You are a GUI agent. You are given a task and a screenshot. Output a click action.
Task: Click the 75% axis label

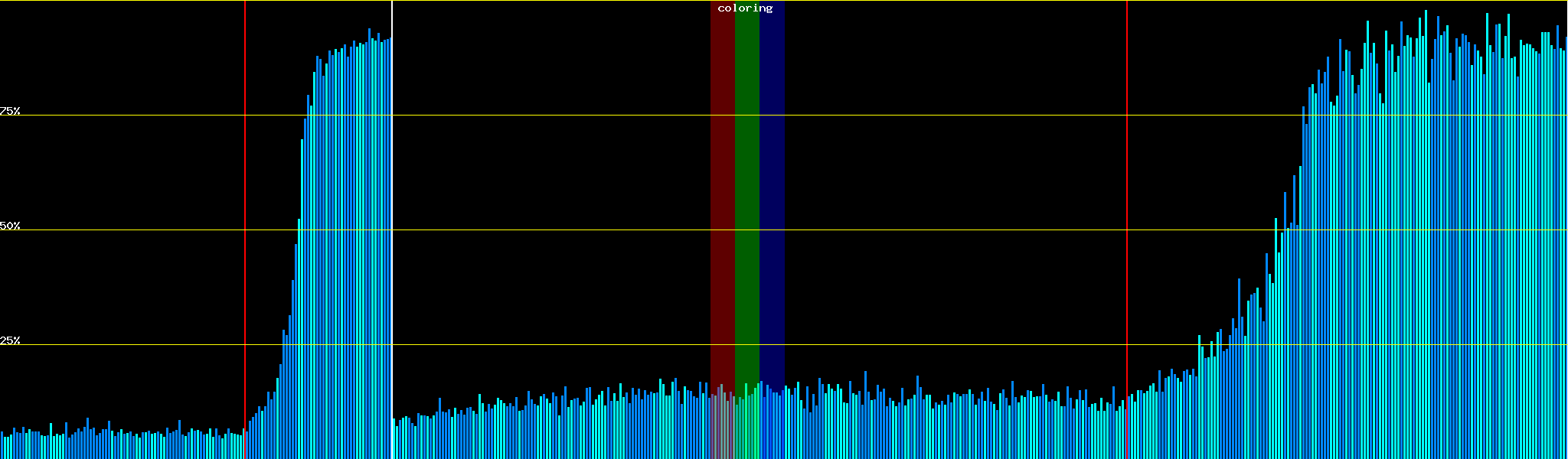[10, 111]
